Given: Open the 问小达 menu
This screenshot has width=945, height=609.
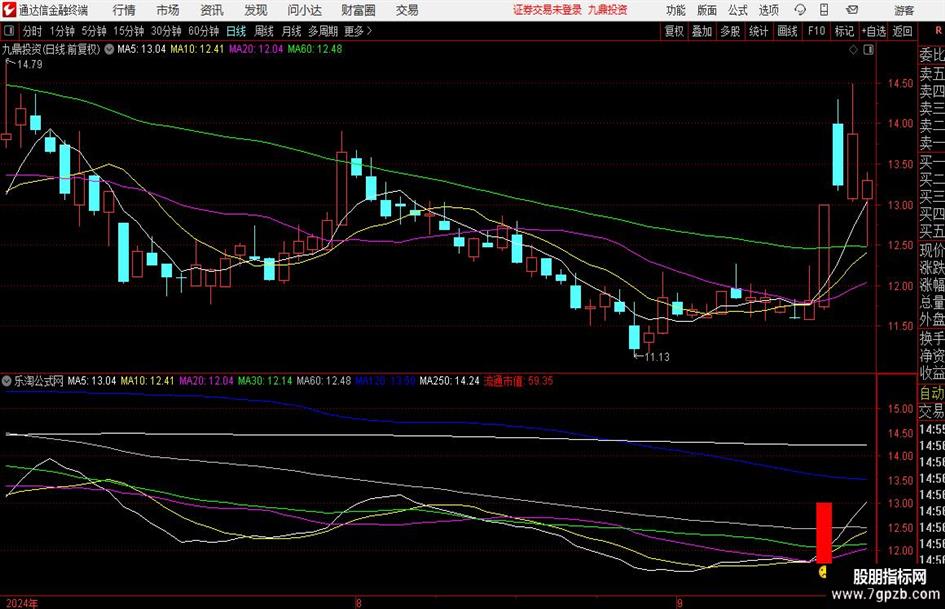Looking at the screenshot, I should 304,10.
